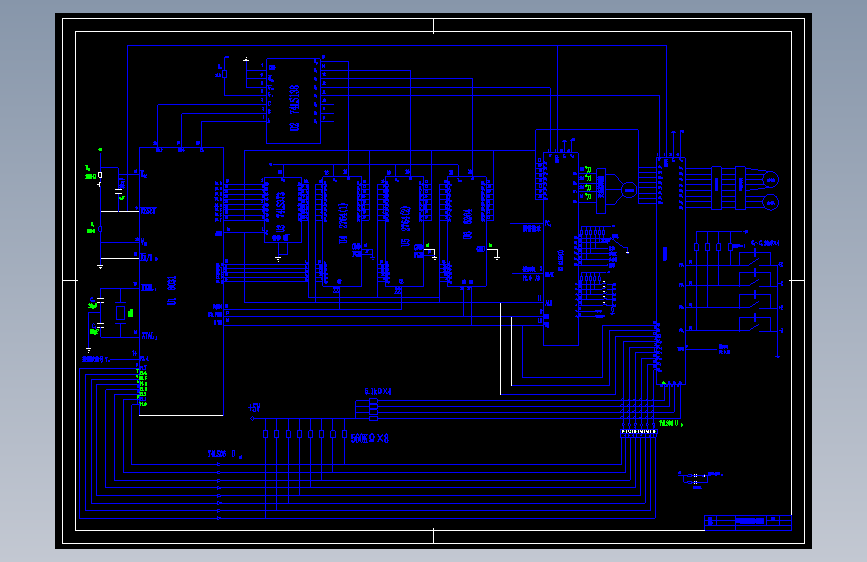Viewport: 867px width, 562px height.
Task: Click the ground symbol right of the 6264 chip
Action: pos(497,257)
